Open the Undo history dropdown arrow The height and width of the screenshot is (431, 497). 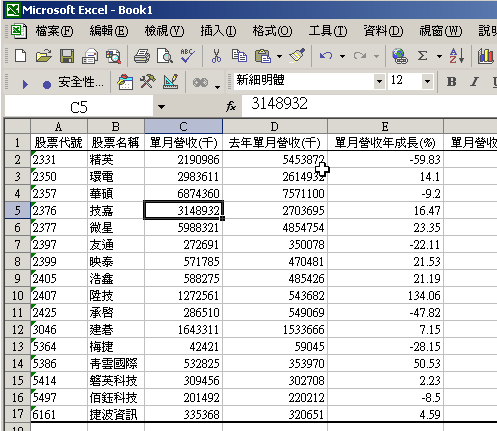coord(342,56)
